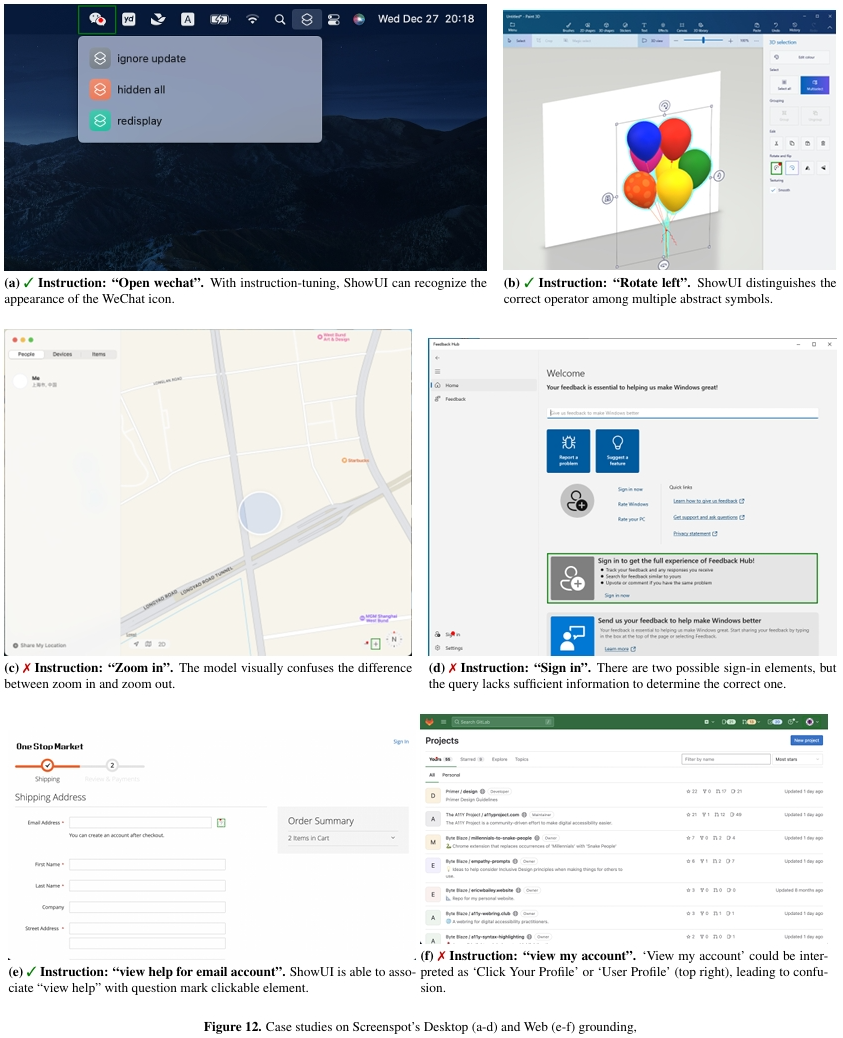Collapse the Paint 3D ribbon chevron
The height and width of the screenshot is (1038, 843).
tap(830, 27)
